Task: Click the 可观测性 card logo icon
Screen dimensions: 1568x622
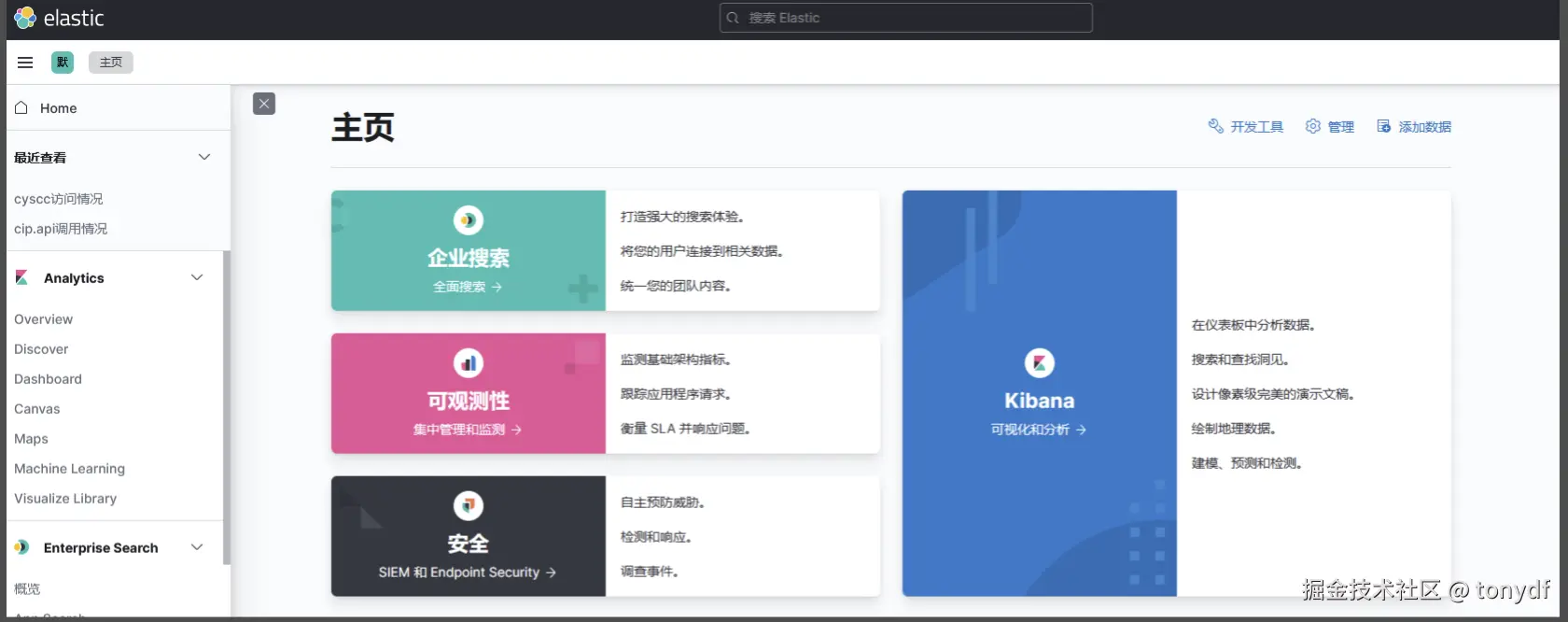Action: [x=469, y=363]
